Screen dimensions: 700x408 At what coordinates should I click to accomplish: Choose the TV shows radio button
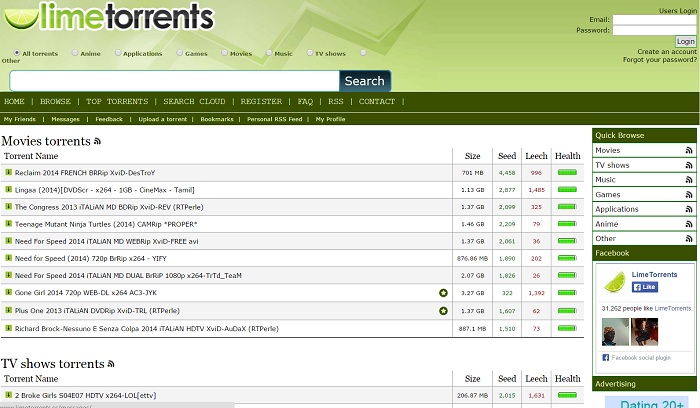(309, 53)
